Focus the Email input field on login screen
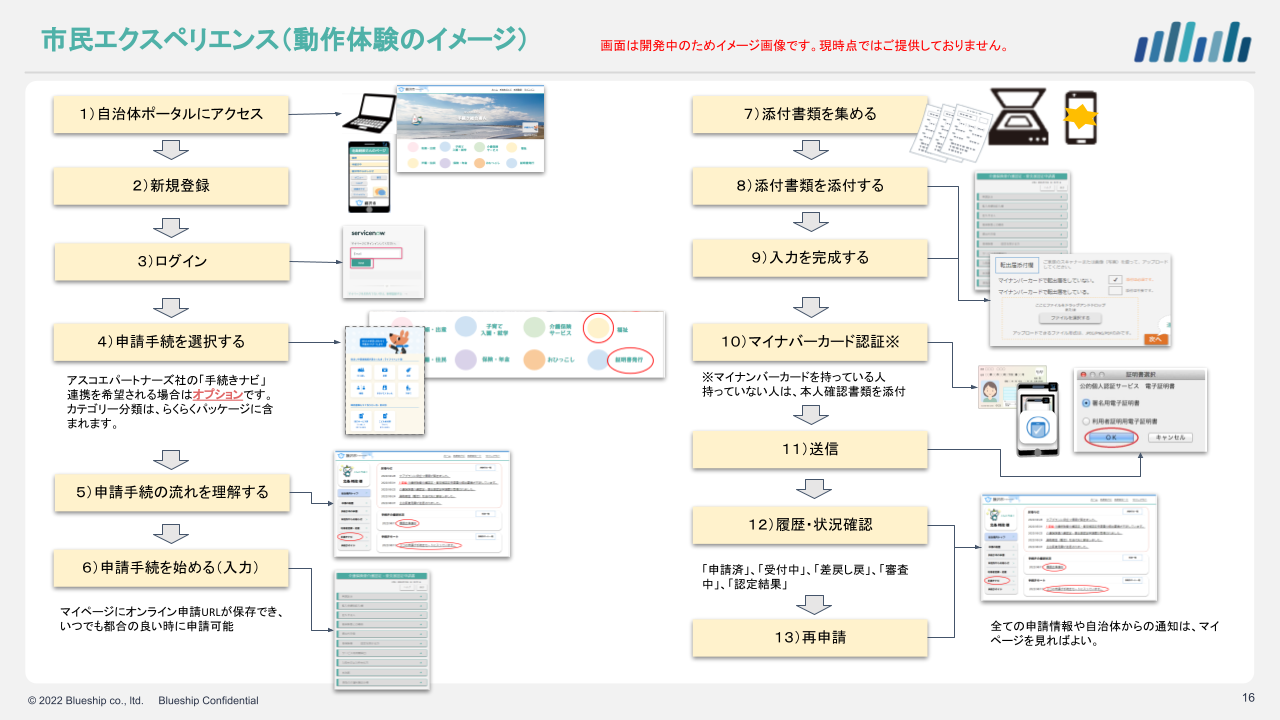 click(x=376, y=253)
